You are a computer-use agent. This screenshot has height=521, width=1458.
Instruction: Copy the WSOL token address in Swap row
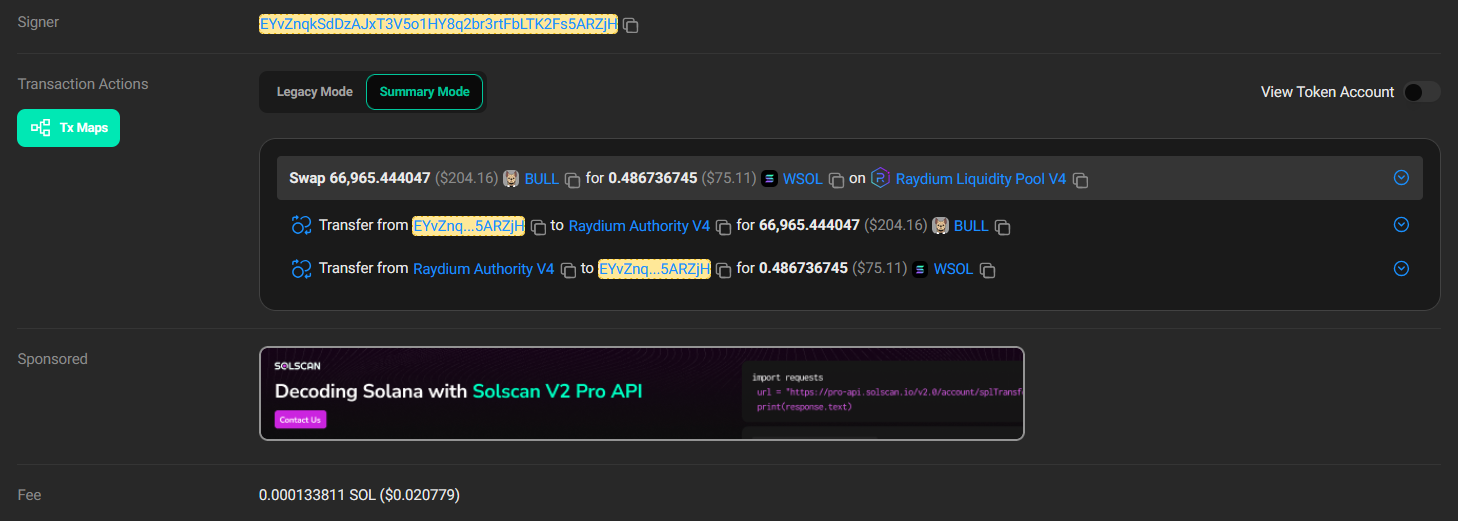(x=836, y=180)
